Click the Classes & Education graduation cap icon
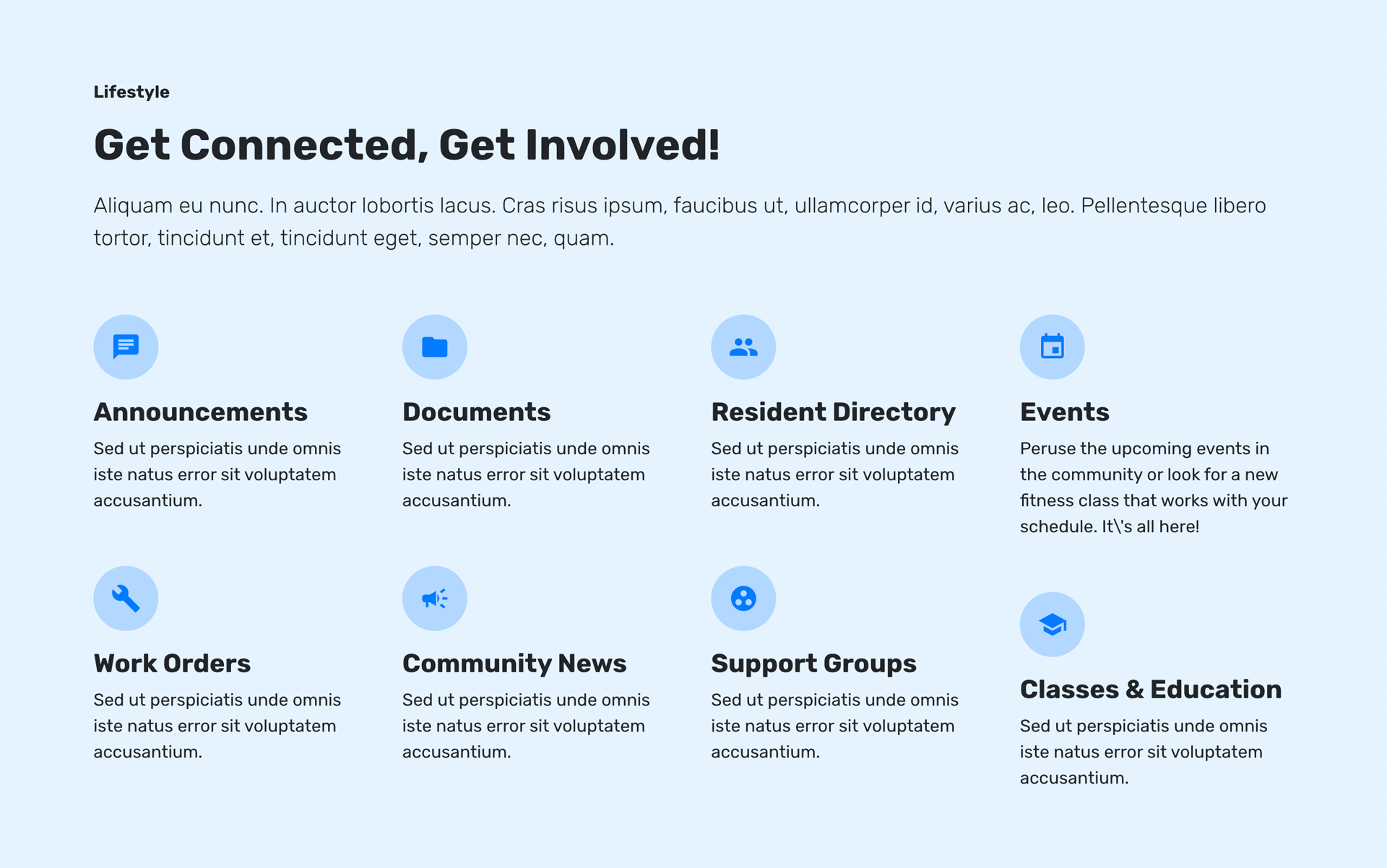 pyautogui.click(x=1052, y=624)
